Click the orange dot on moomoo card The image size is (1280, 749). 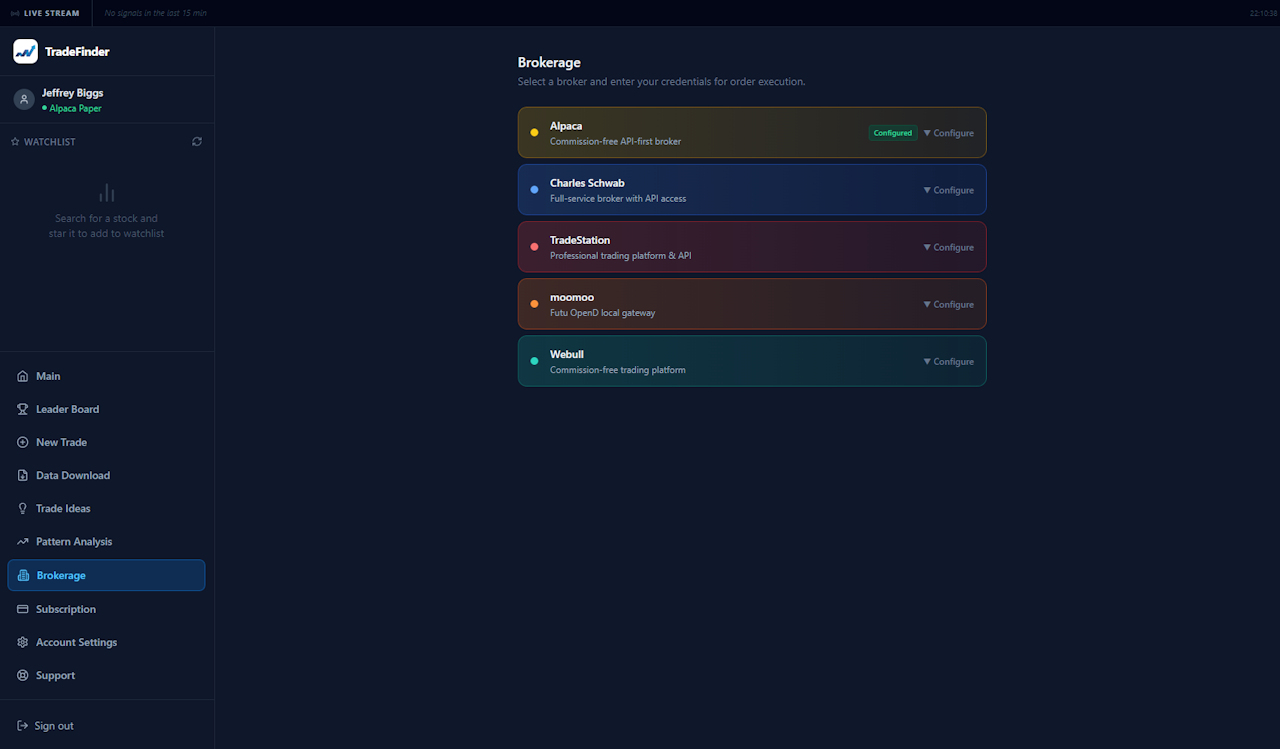pyautogui.click(x=534, y=304)
